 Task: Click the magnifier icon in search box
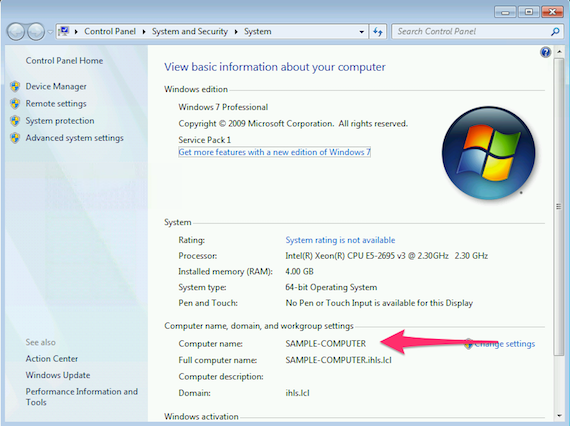click(x=555, y=32)
